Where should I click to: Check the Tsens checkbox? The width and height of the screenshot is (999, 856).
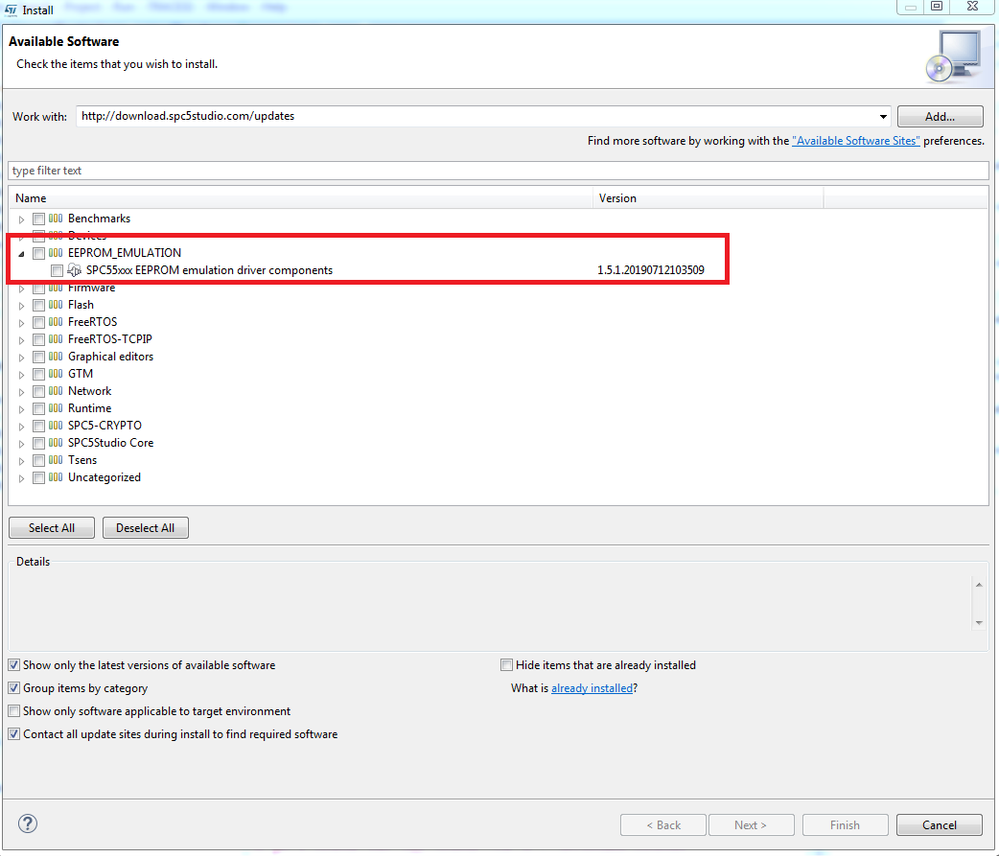[39, 460]
